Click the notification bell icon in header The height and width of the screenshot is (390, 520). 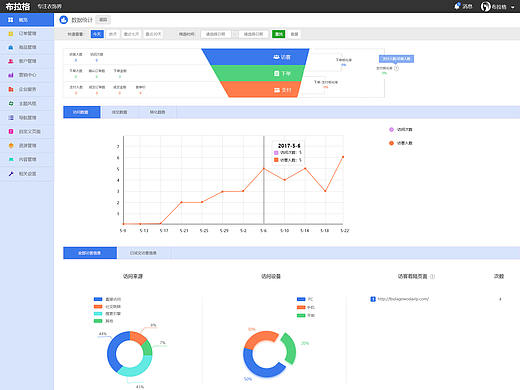tap(457, 6)
